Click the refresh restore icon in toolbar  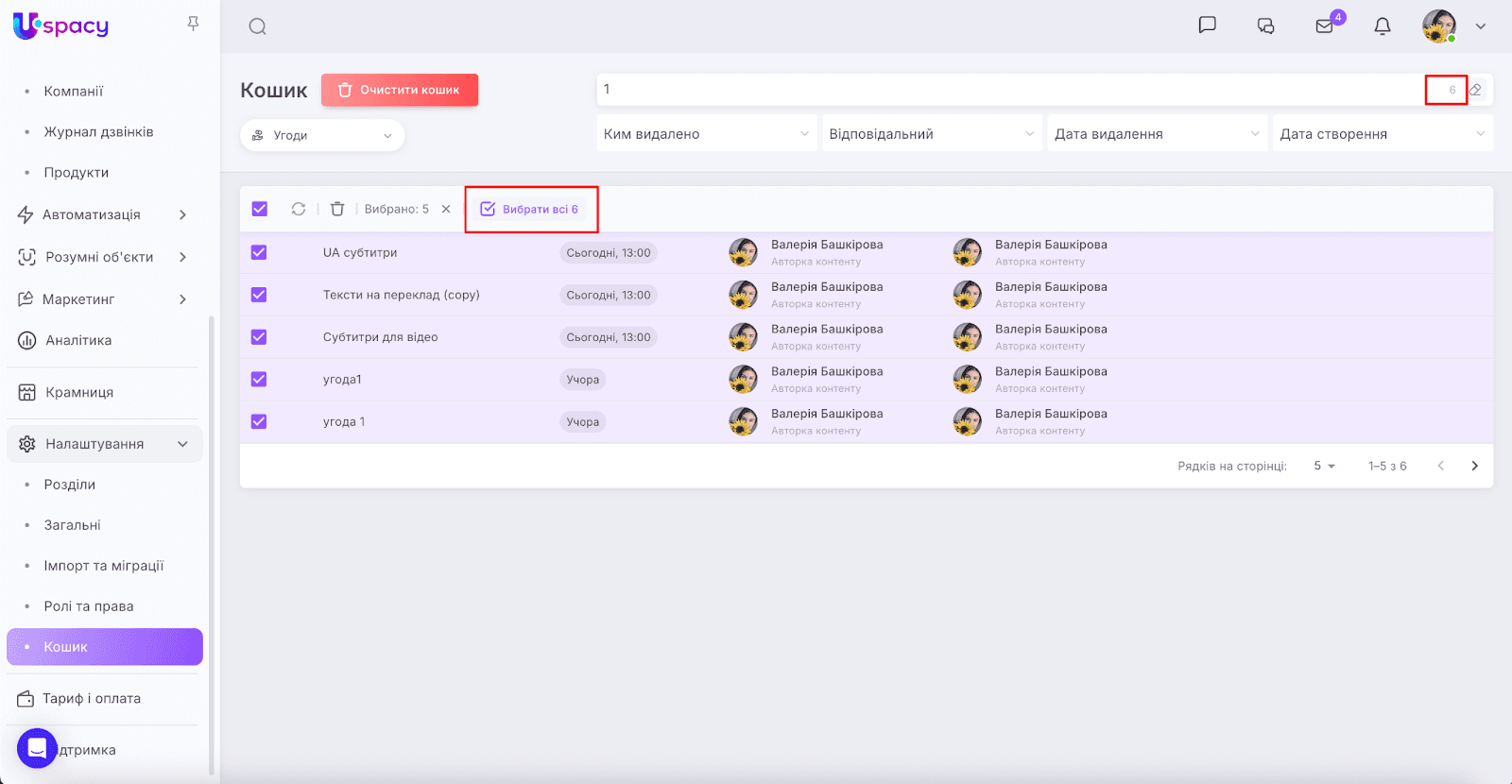pos(299,209)
